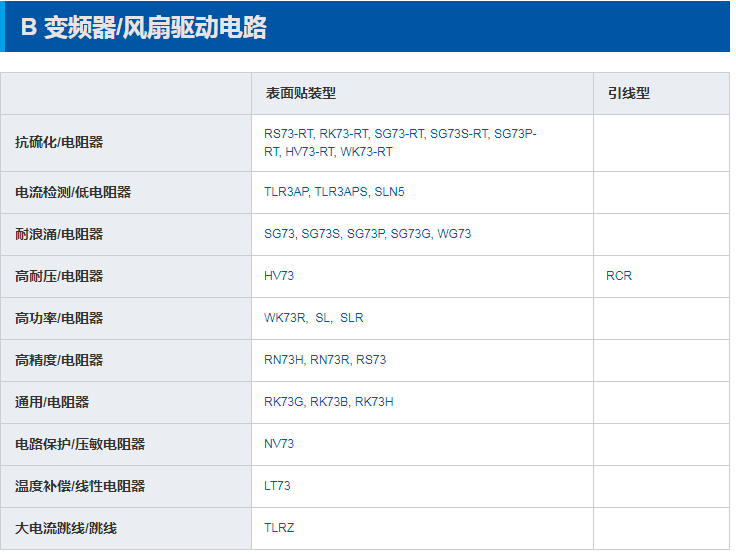The height and width of the screenshot is (554, 736).
Task: Open the RN73R product link
Action: 330,360
